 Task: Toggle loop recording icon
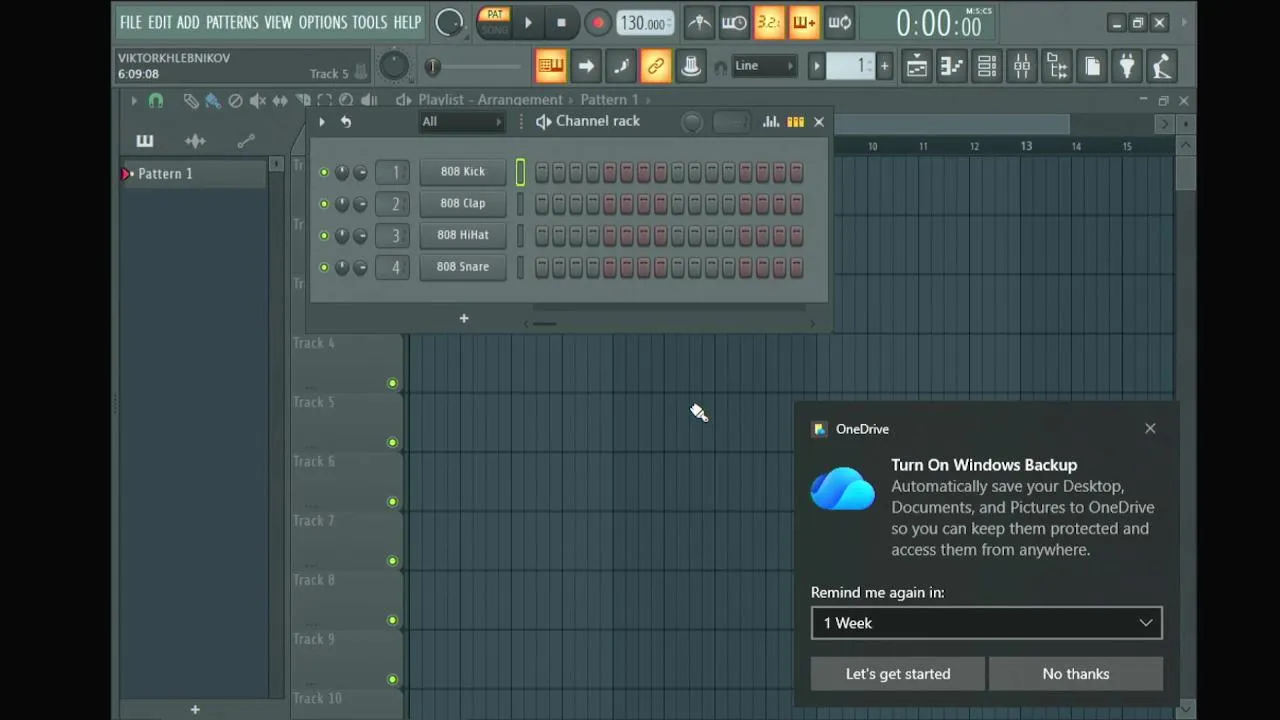coord(840,22)
